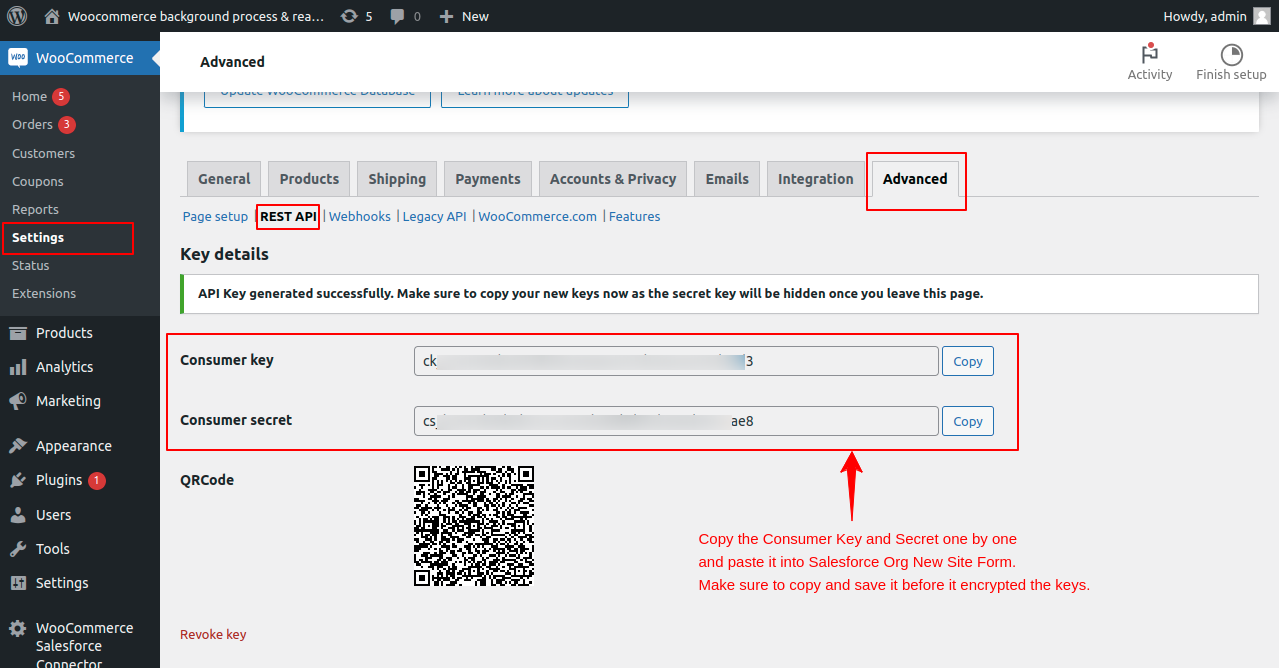Open the comments bubble icon
The width and height of the screenshot is (1279, 668).
click(398, 16)
